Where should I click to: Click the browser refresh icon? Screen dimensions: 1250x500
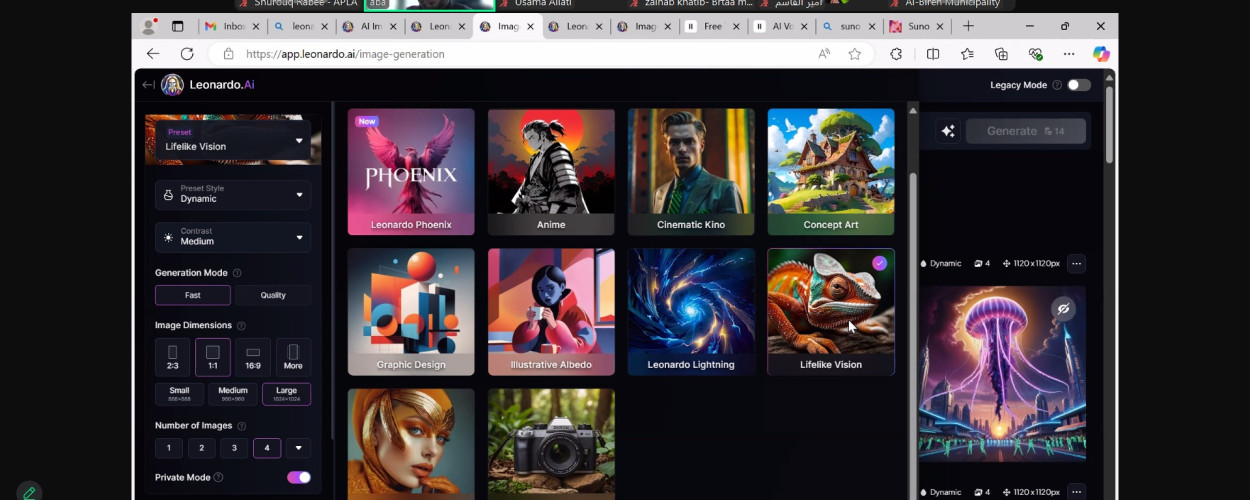[187, 54]
